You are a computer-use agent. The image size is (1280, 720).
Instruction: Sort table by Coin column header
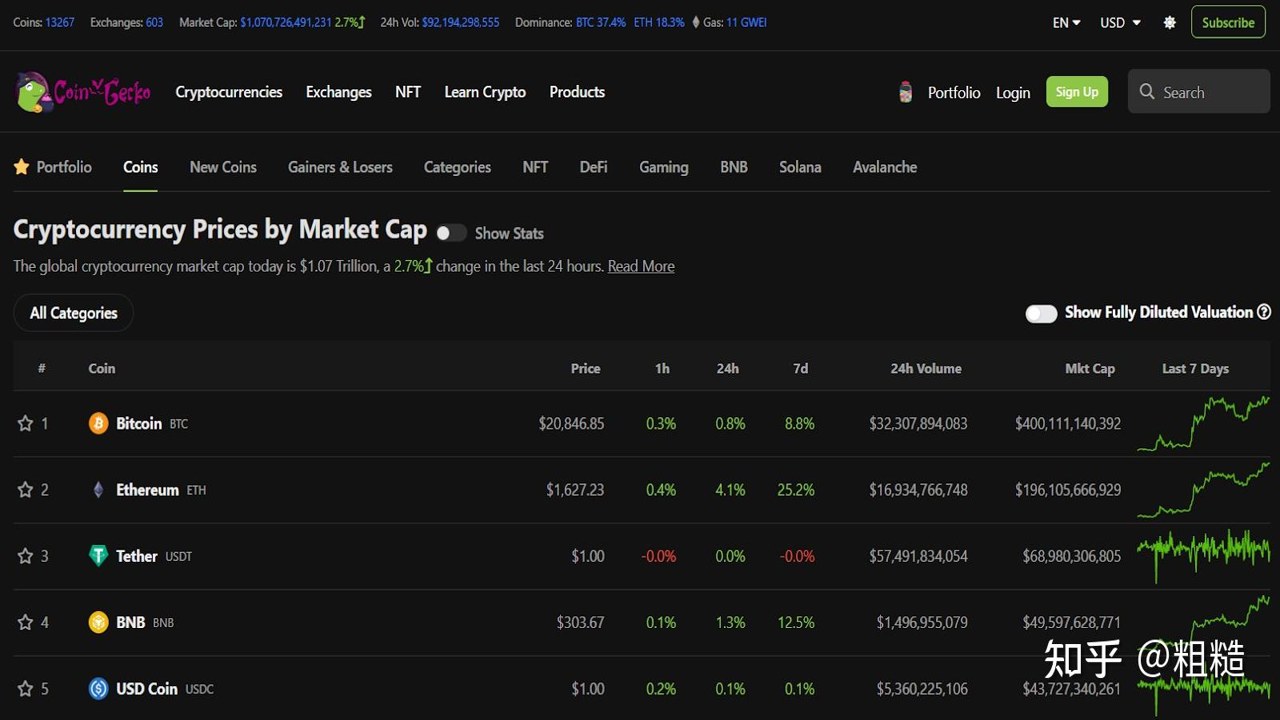coord(102,369)
